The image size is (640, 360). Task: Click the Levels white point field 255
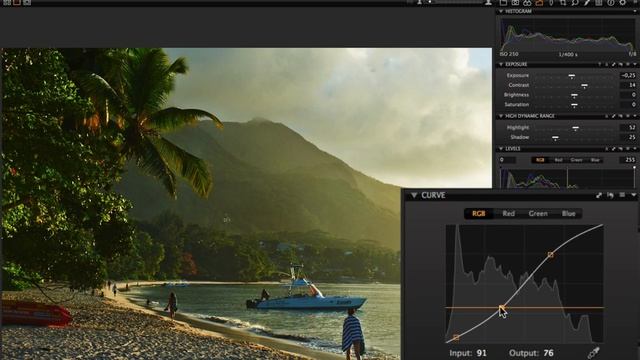[628, 160]
